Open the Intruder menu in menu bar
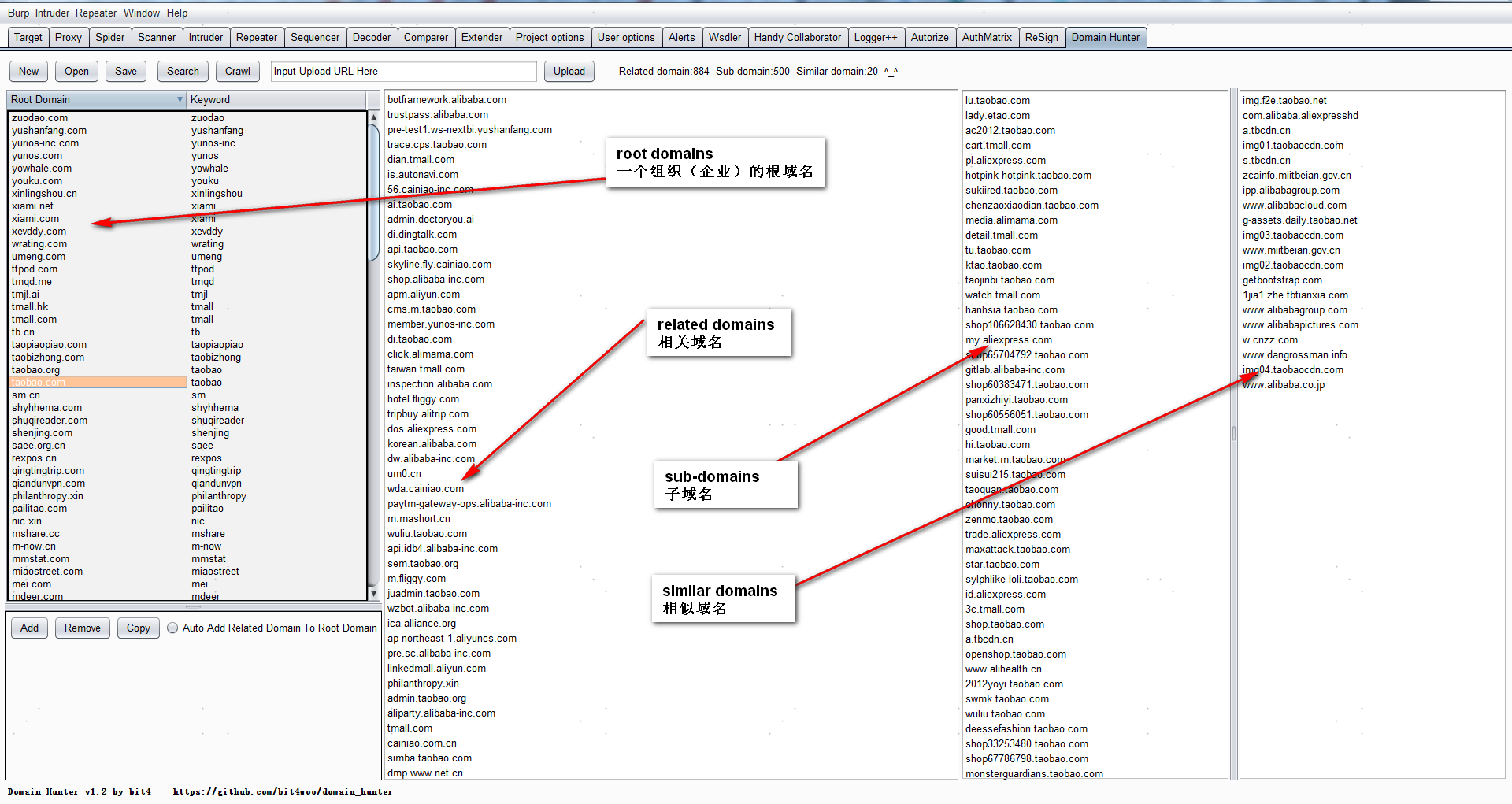The image size is (1512, 804). 52,13
